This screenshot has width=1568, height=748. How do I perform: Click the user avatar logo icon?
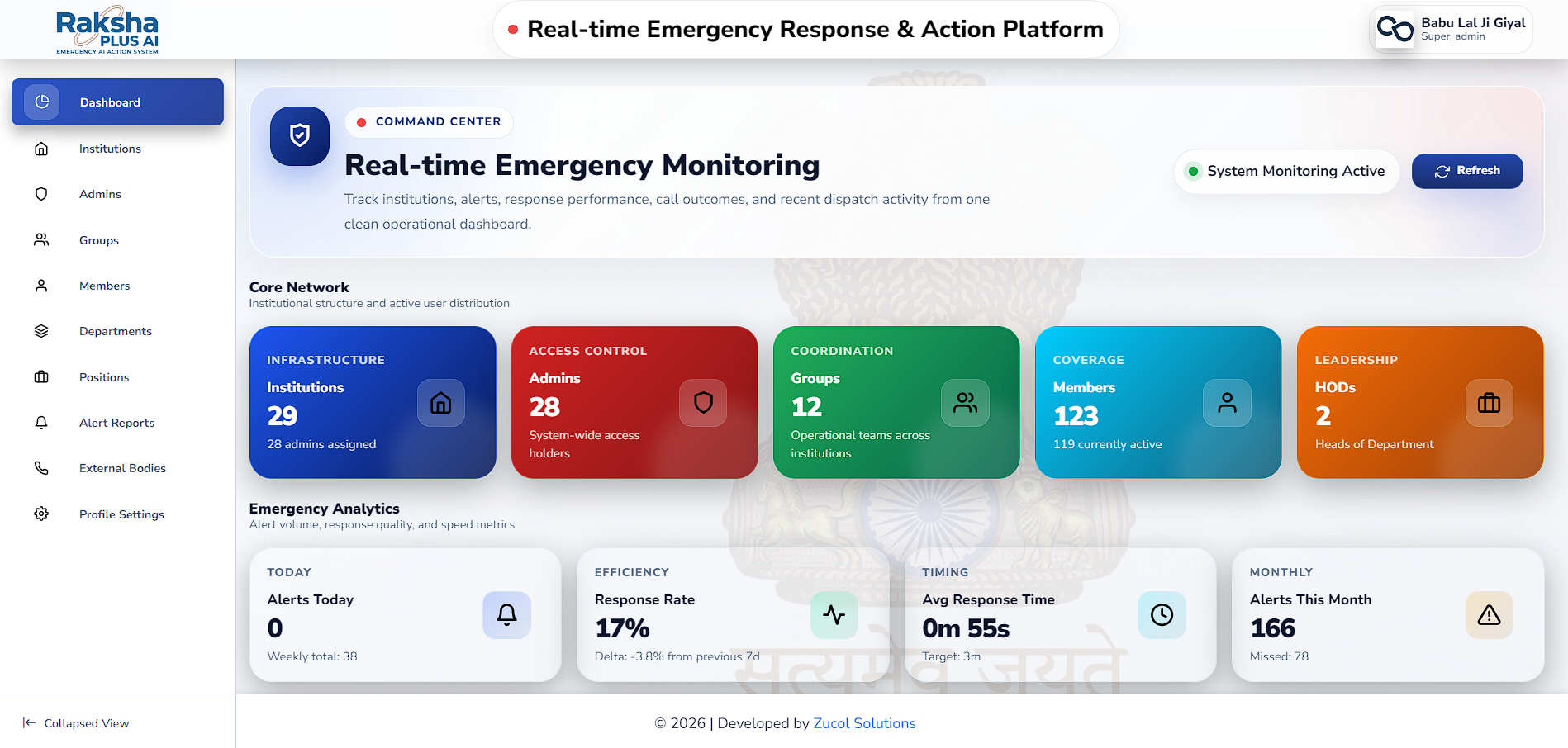pos(1395,29)
